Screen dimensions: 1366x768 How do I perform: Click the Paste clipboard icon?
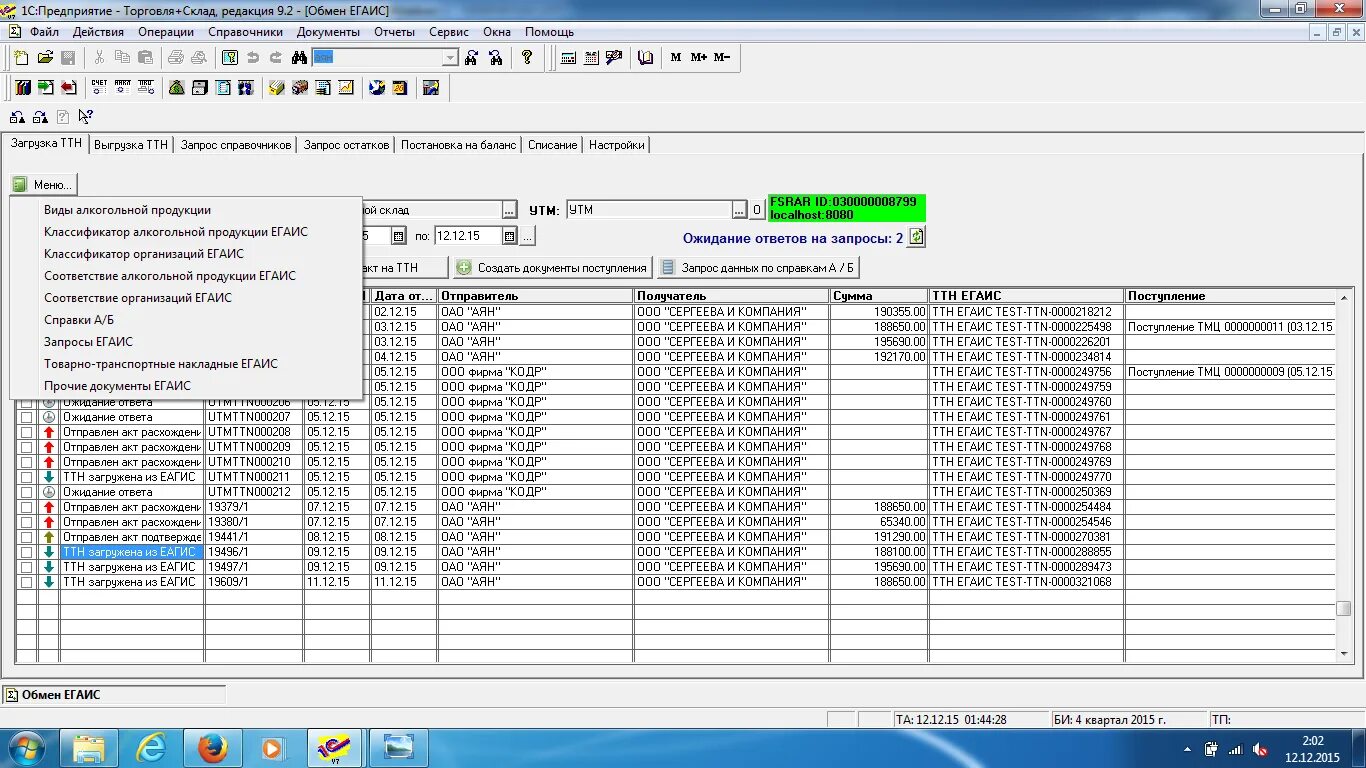coord(144,58)
